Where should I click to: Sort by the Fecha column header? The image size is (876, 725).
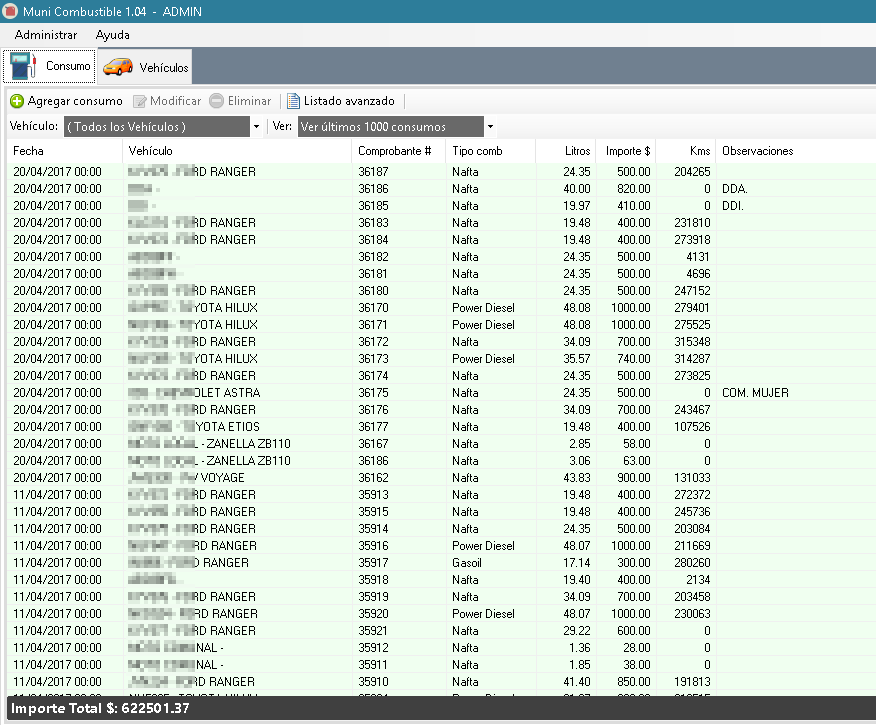pyautogui.click(x=64, y=151)
